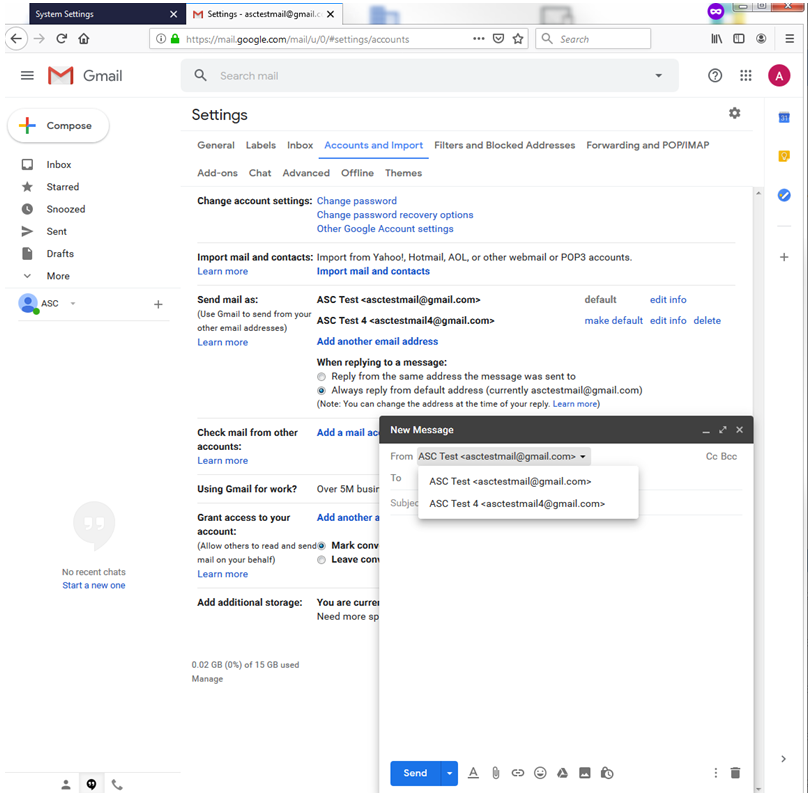Insert a link in the message
808x800 pixels.
click(517, 773)
